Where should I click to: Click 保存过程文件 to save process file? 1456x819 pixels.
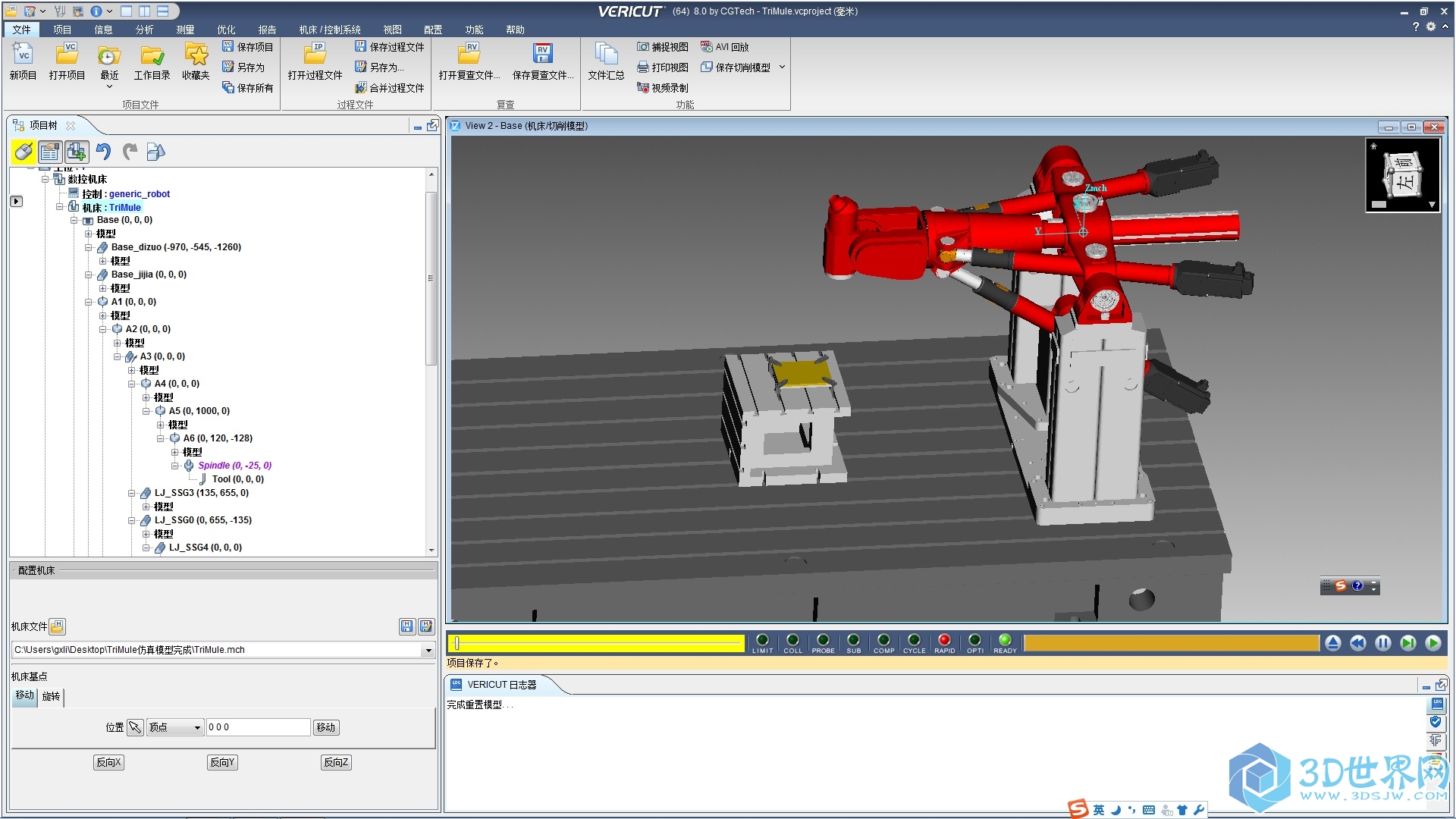(389, 47)
